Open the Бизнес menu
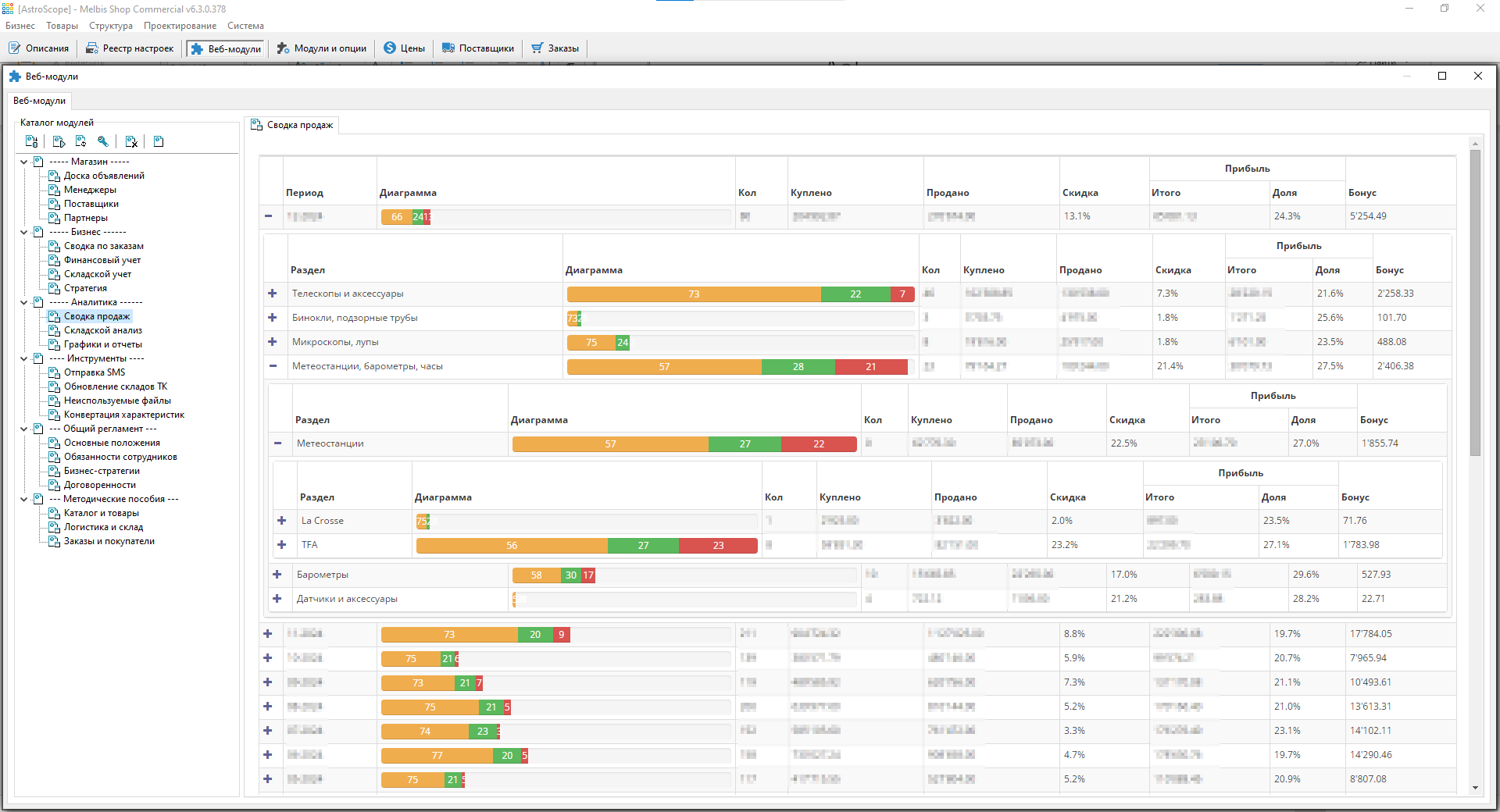Viewport: 1500px width, 812px height. (x=20, y=26)
